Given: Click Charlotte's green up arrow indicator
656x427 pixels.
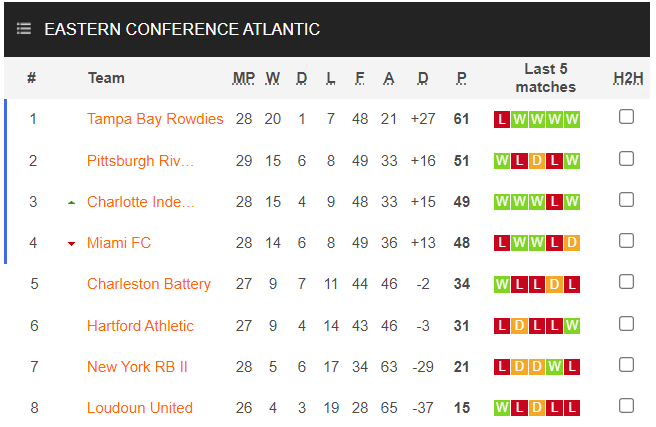Looking at the screenshot, I should pos(71,202).
